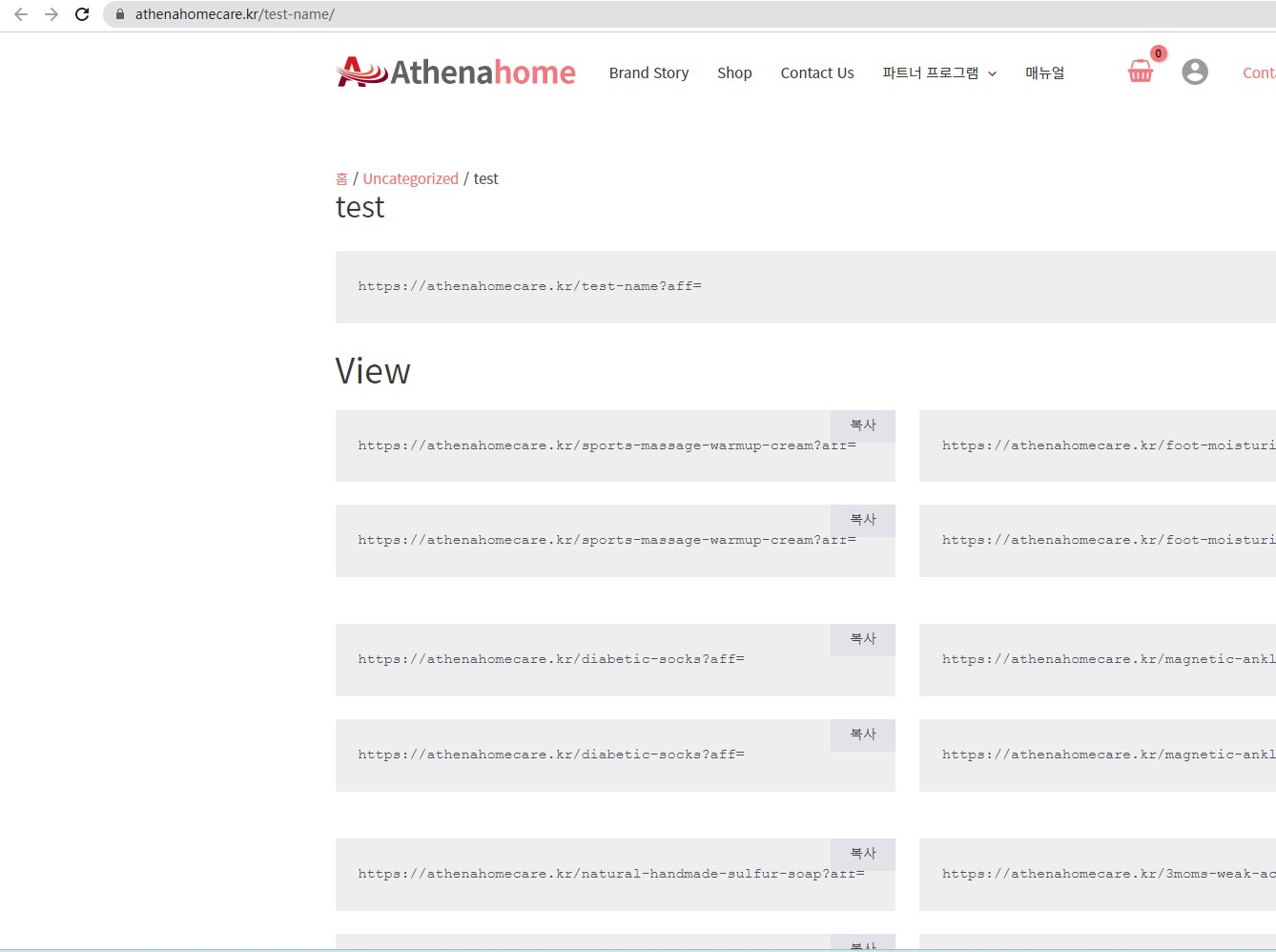Select first magnetic-ankl URL text
This screenshot has height=952, width=1276.
click(1108, 659)
